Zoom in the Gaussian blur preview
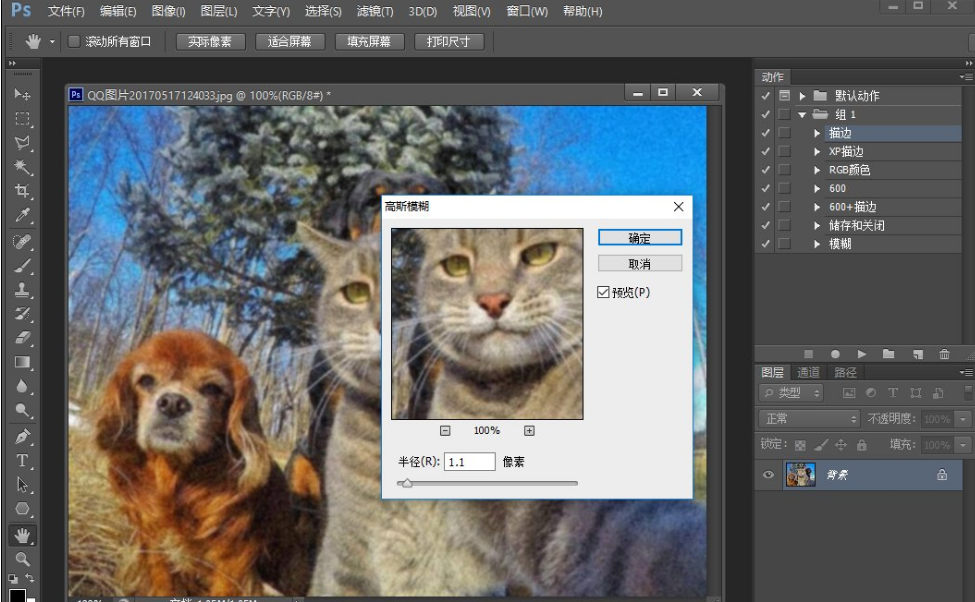 click(529, 430)
